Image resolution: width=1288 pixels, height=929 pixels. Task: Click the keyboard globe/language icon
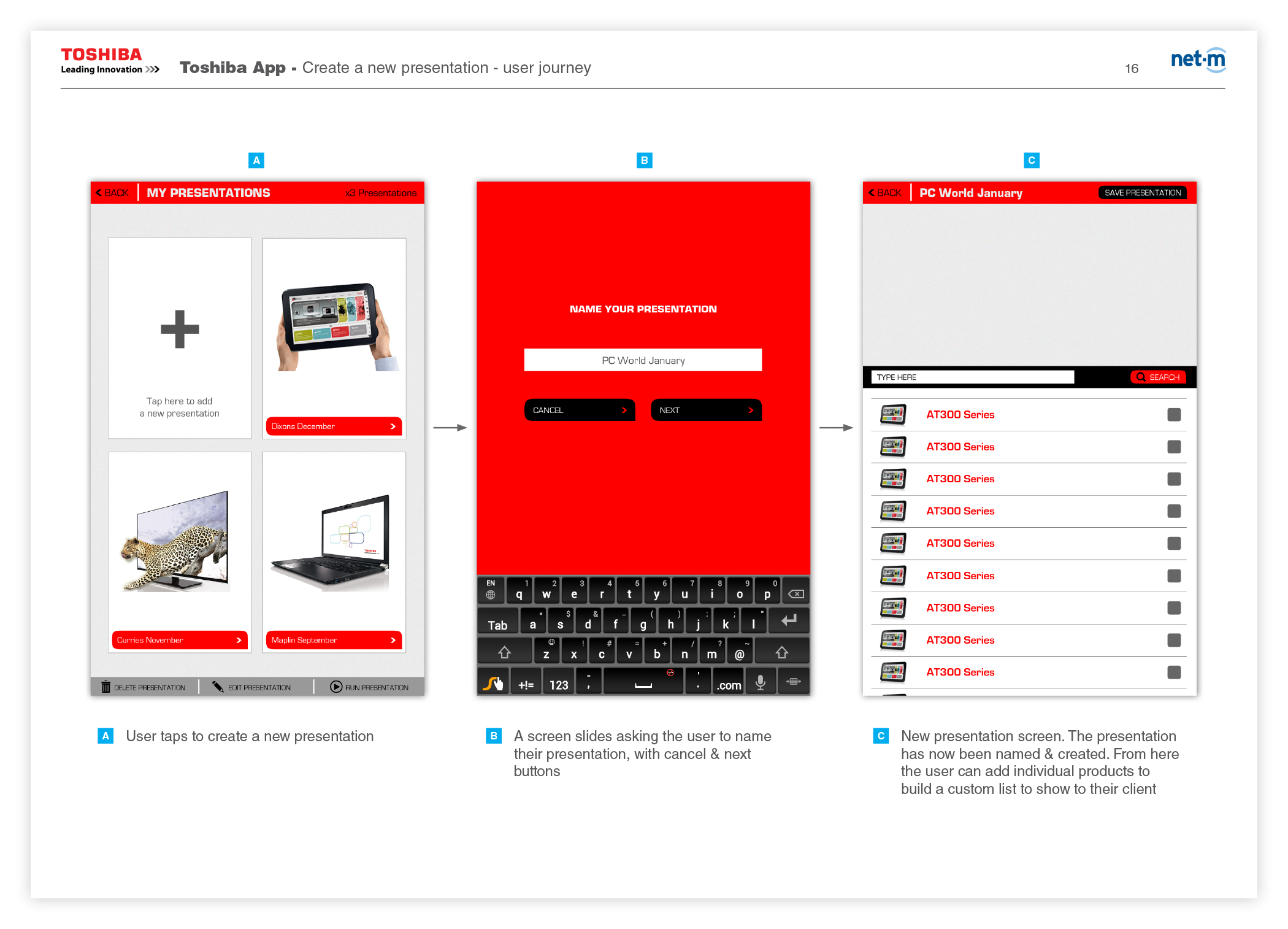pyautogui.click(x=491, y=591)
